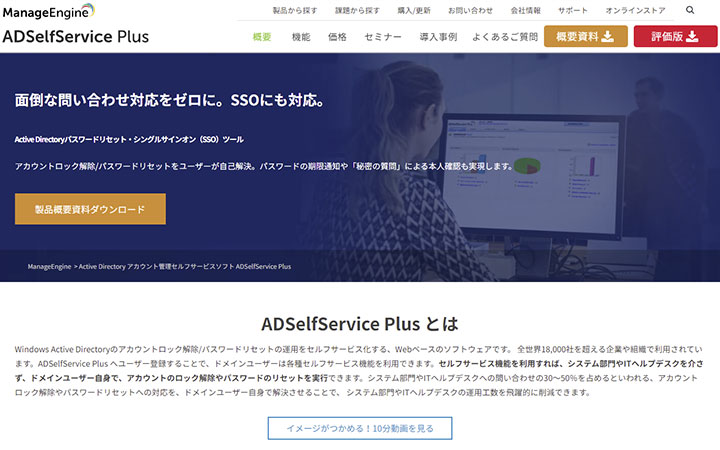Click ManageEngine breadcrumb link
This screenshot has height=450, width=720.
[x=49, y=266]
